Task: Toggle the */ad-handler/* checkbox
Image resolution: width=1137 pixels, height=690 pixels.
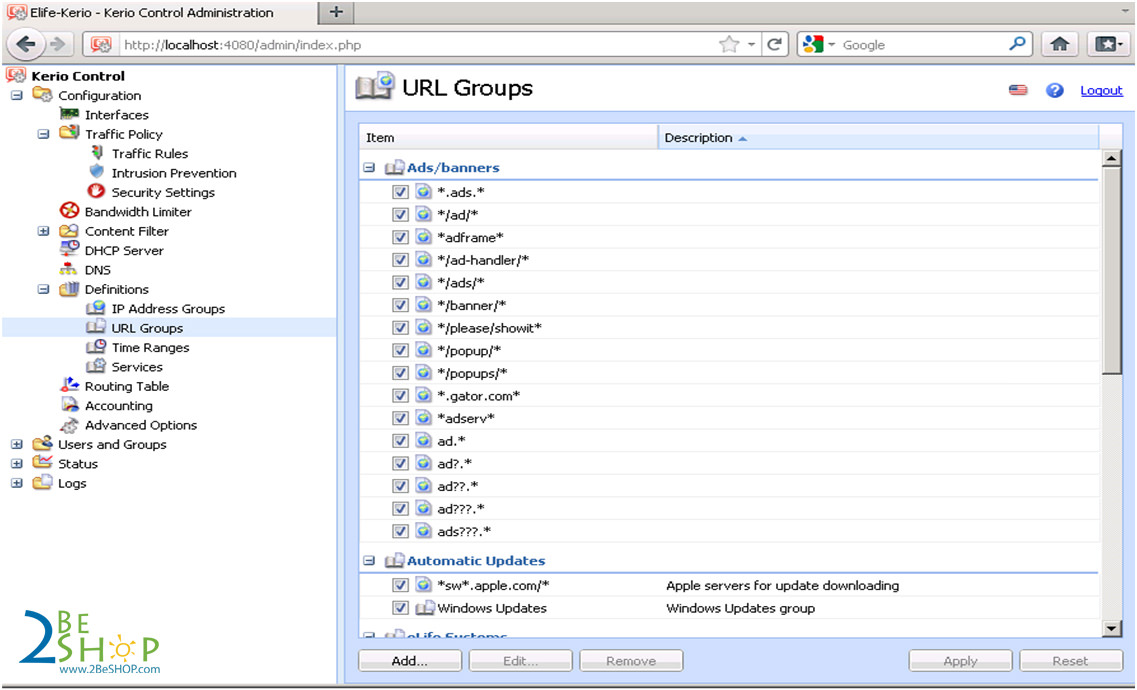Action: pyautogui.click(x=400, y=259)
